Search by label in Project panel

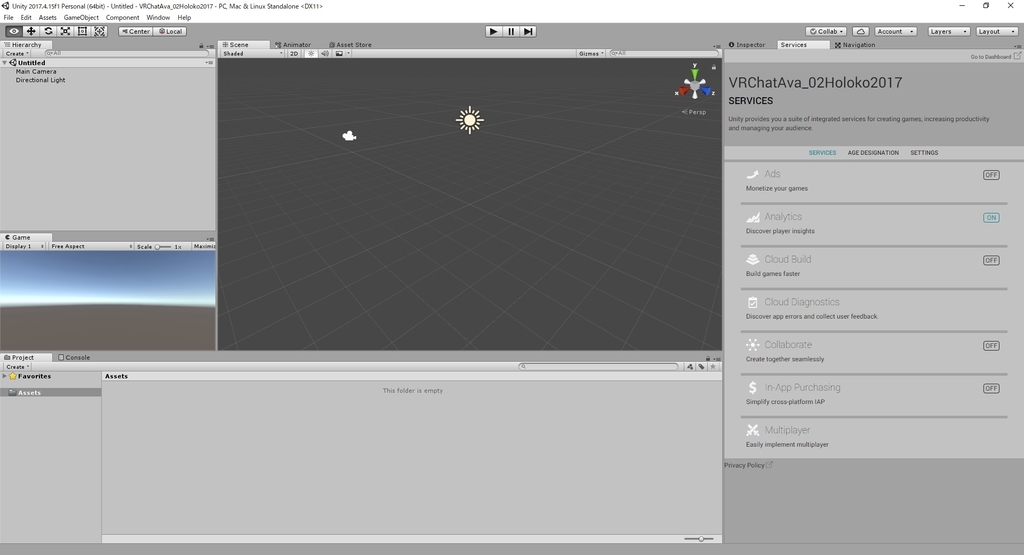701,367
